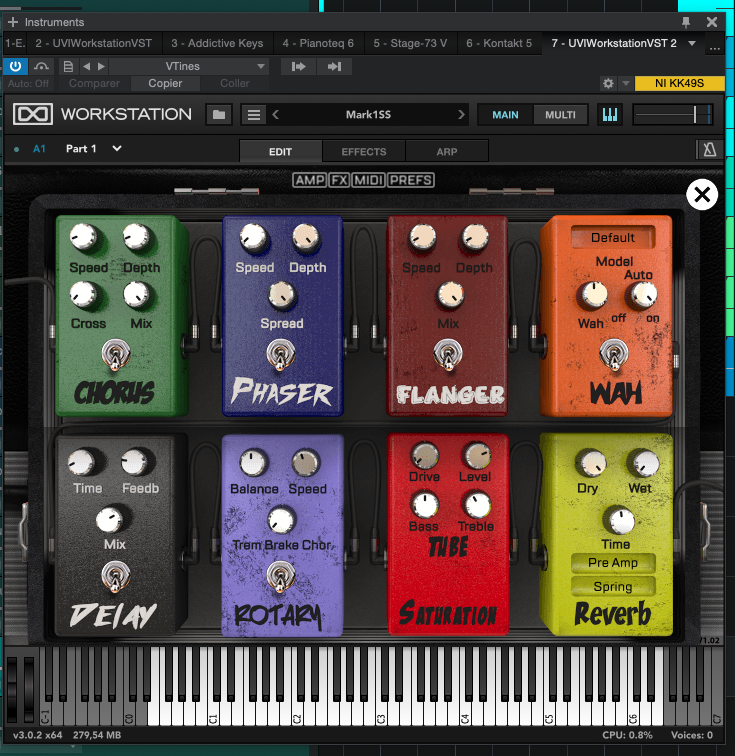Open dropdown on 7 - UVIWorkstationVST 2 tab
Screen dimensions: 735x756
[692, 43]
